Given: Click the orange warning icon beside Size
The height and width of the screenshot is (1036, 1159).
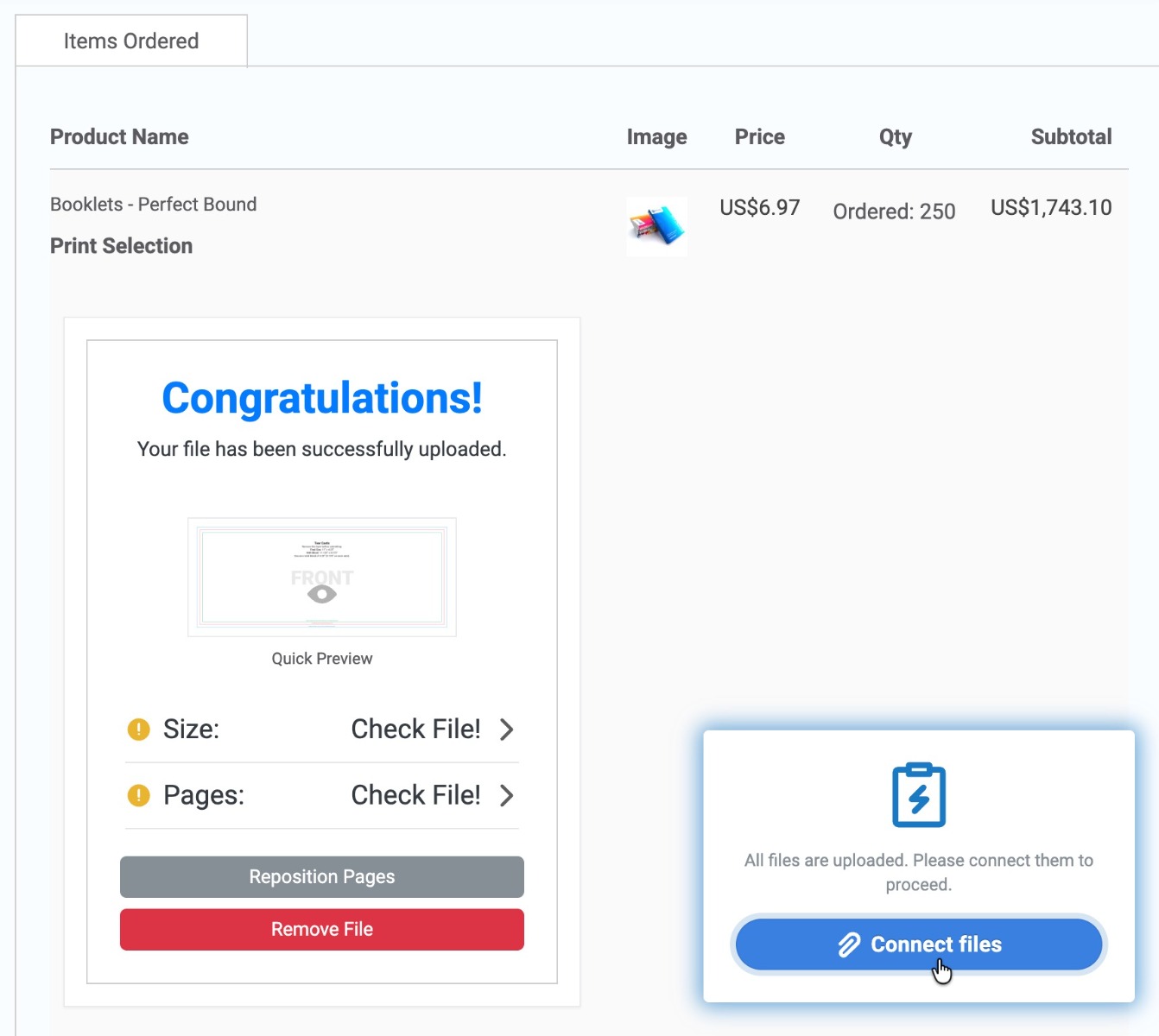Looking at the screenshot, I should [136, 730].
